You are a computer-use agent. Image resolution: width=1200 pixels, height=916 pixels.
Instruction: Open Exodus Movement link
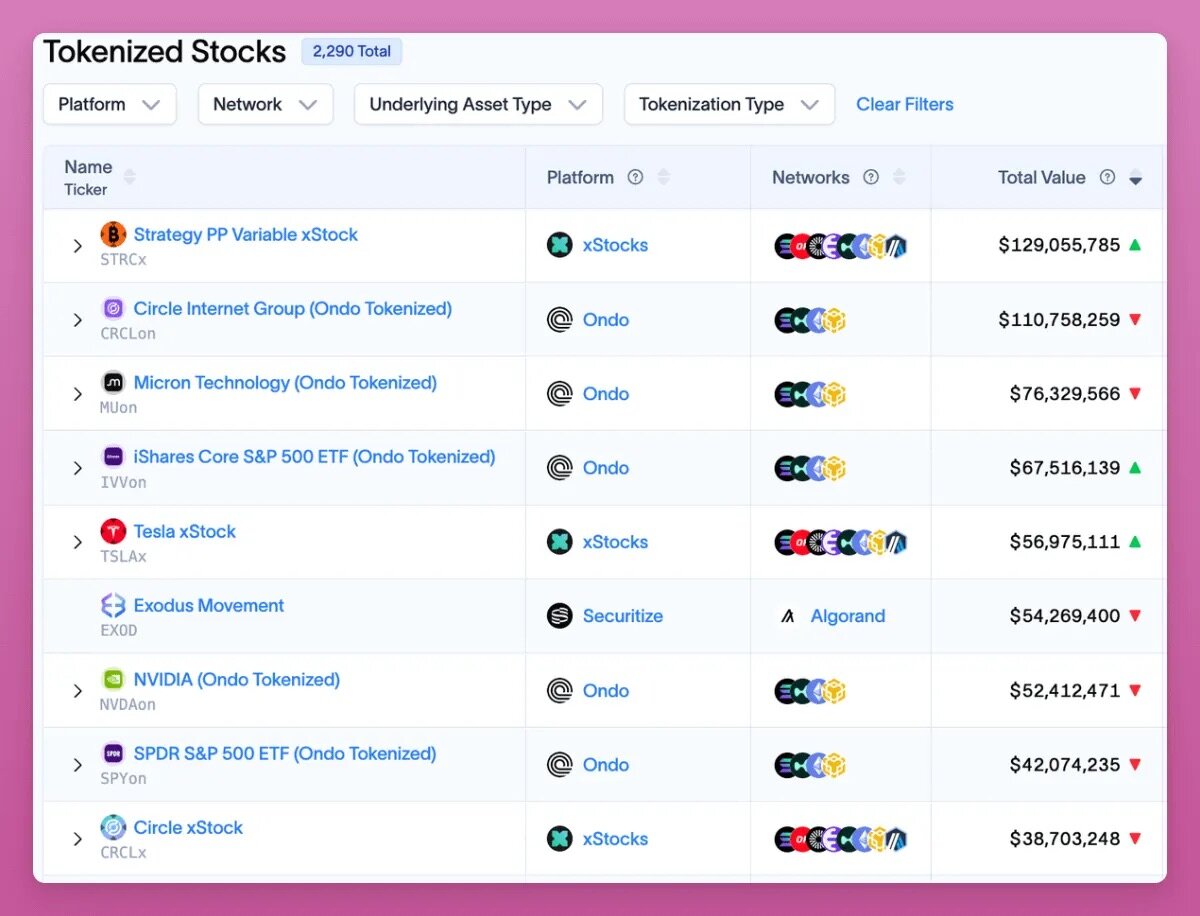point(209,605)
